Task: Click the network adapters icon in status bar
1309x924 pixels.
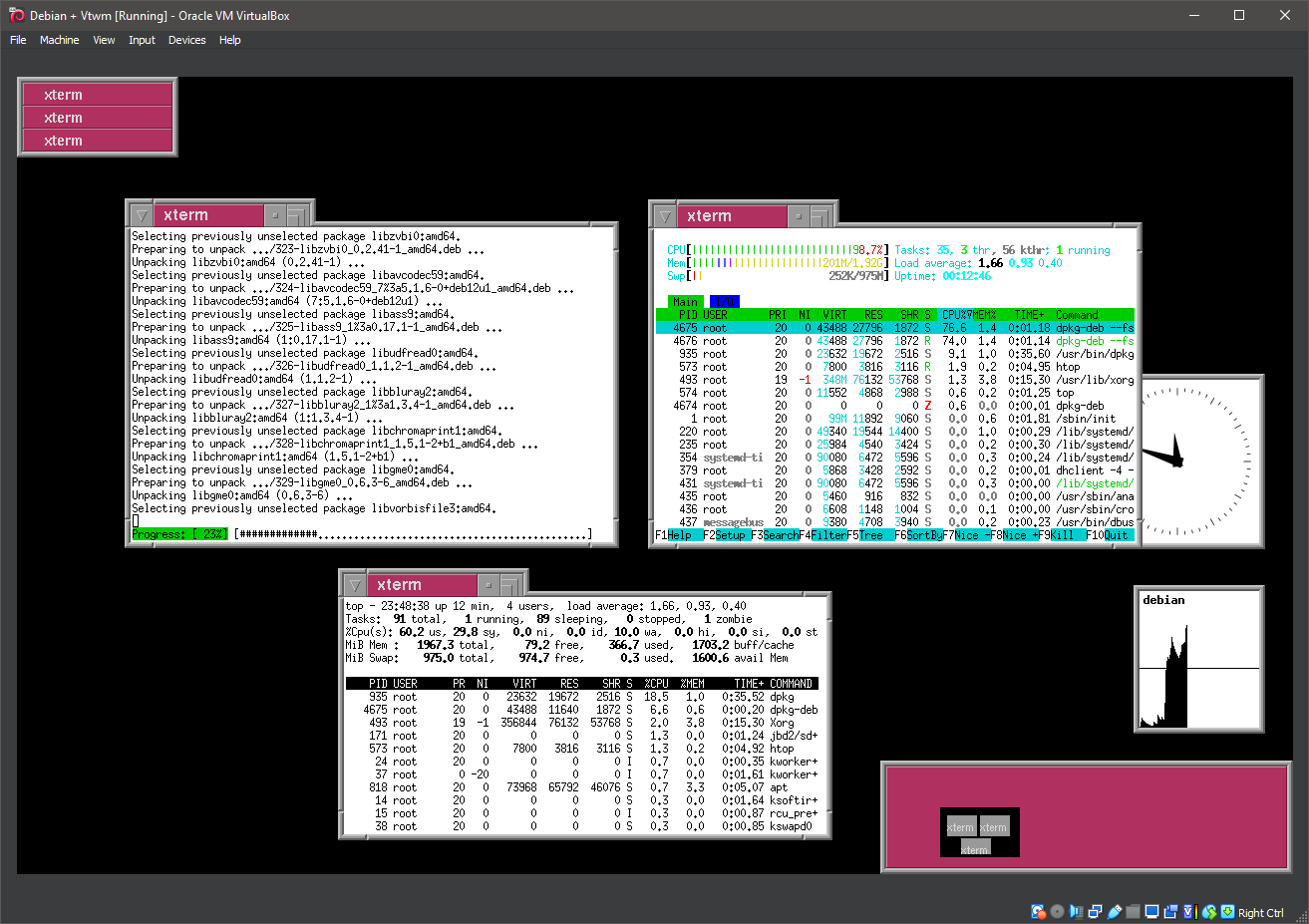Action: pos(1095,911)
